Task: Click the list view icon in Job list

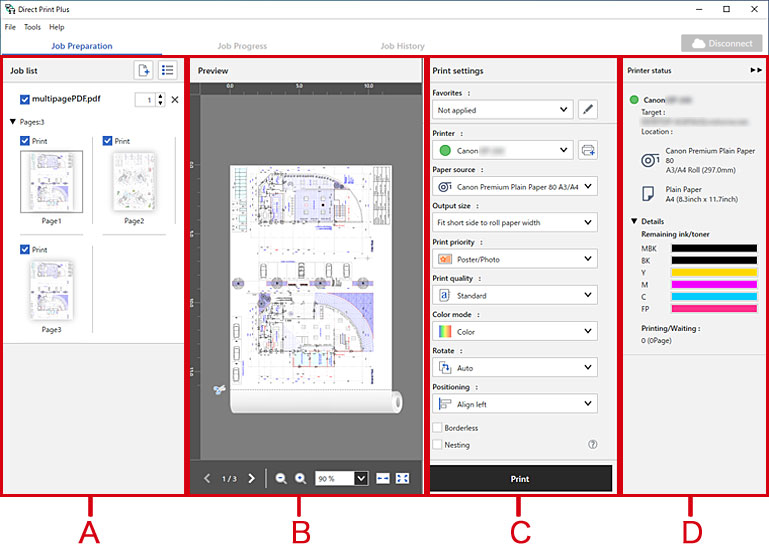Action: click(x=168, y=71)
